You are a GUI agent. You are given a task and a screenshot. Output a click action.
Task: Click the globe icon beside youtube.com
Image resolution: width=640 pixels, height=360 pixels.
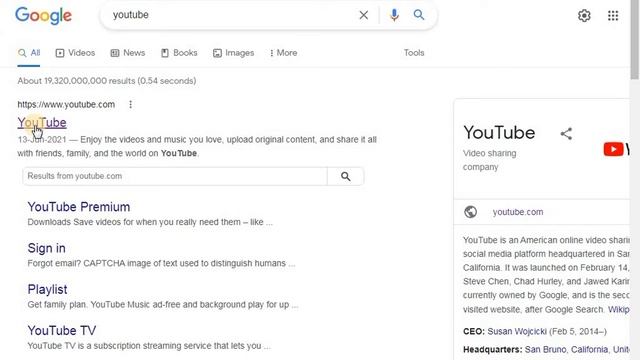pyautogui.click(x=470, y=212)
